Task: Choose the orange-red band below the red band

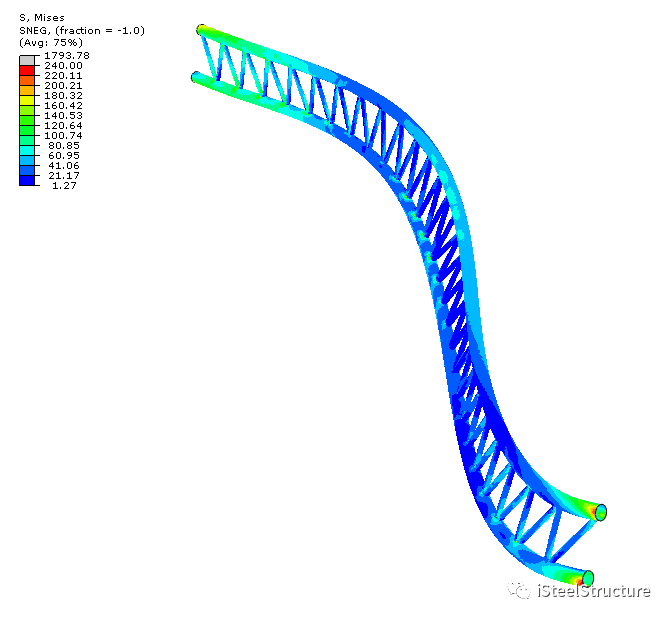Action: pyautogui.click(x=27, y=81)
